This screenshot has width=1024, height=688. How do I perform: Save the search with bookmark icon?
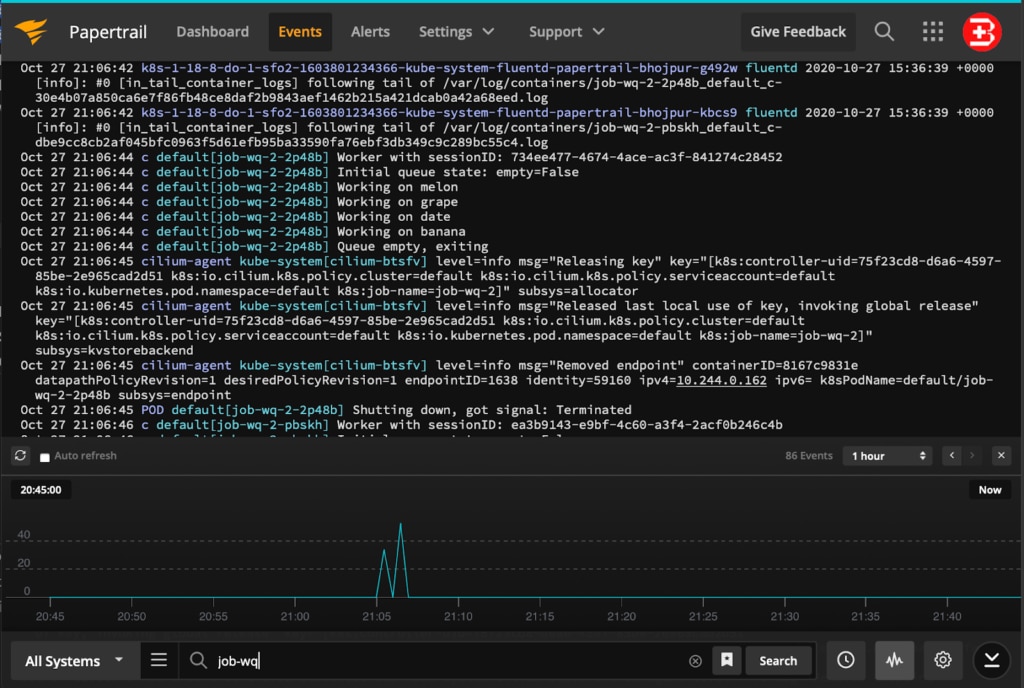726,660
